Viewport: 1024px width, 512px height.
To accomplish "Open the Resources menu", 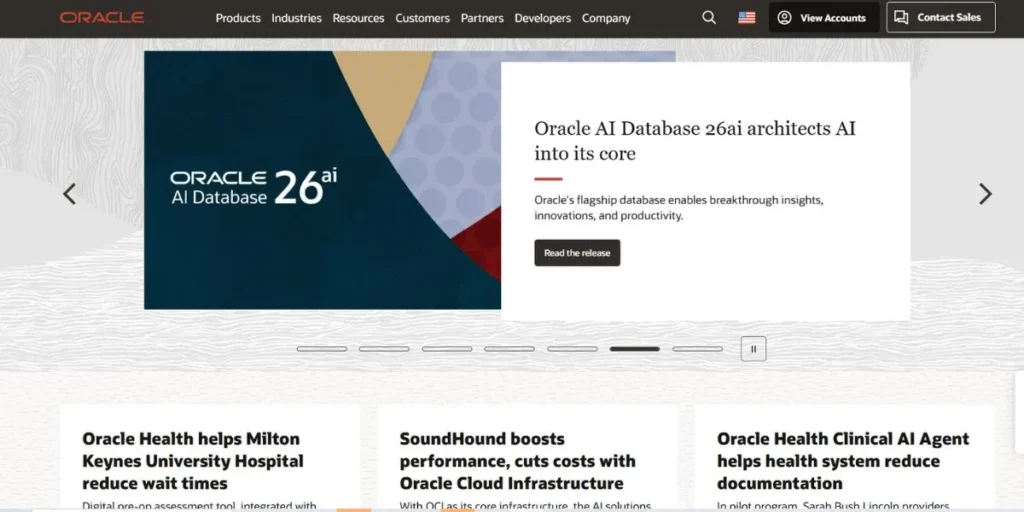I will tap(359, 18).
